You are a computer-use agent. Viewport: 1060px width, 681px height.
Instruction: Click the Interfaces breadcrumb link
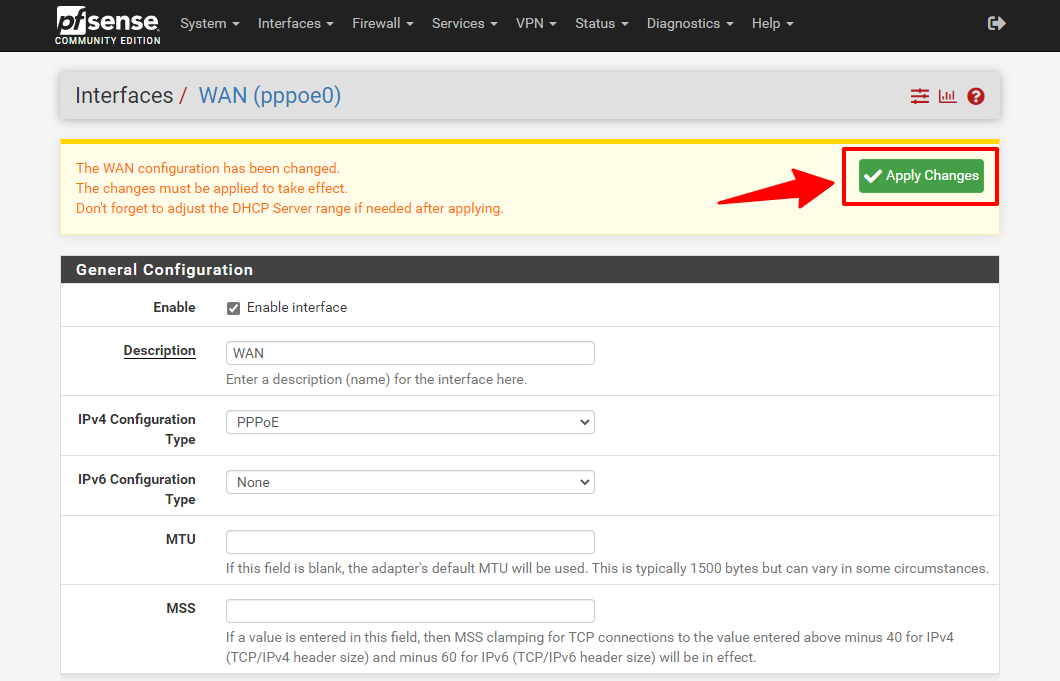click(x=124, y=96)
